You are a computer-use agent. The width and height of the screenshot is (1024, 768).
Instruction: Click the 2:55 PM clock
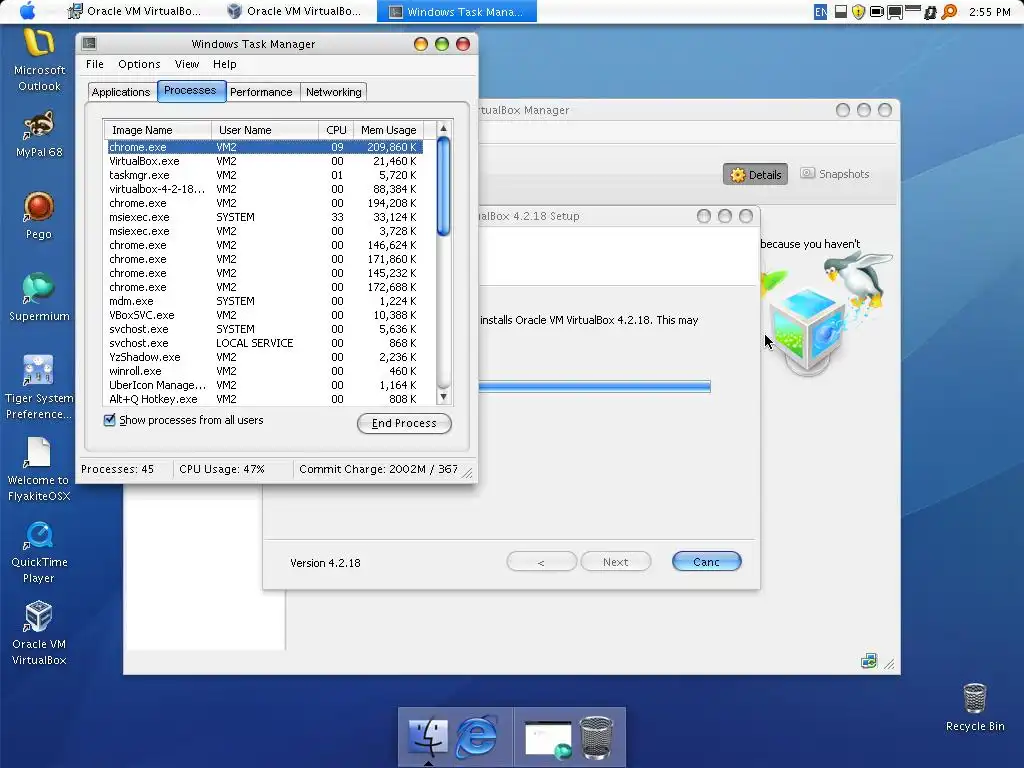point(989,12)
